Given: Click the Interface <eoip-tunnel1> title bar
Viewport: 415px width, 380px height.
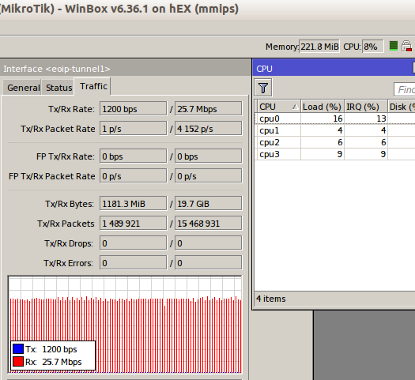Looking at the screenshot, I should pyautogui.click(x=125, y=69).
